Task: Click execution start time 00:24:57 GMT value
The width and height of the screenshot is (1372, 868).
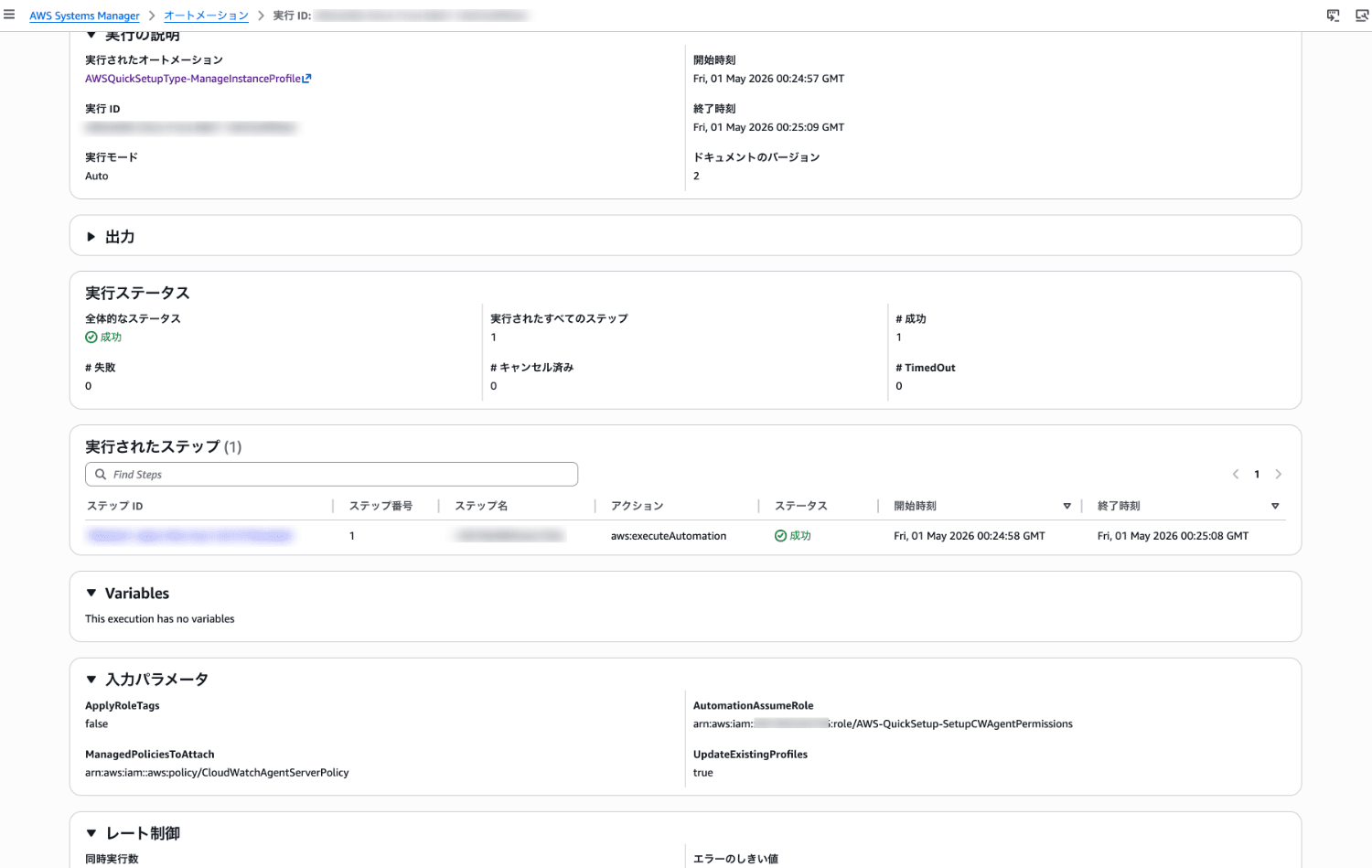Action: 768,79
